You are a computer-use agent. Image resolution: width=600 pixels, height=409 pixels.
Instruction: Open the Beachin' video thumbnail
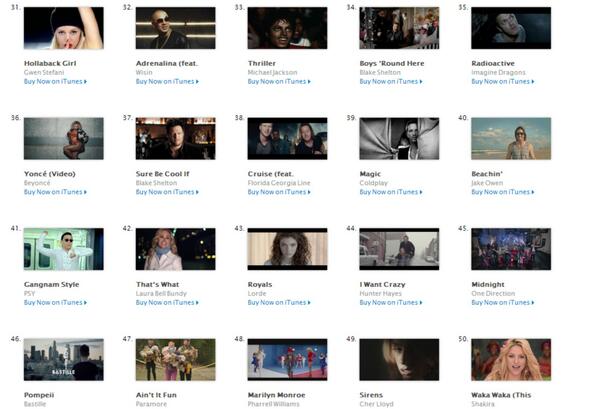pyautogui.click(x=511, y=139)
